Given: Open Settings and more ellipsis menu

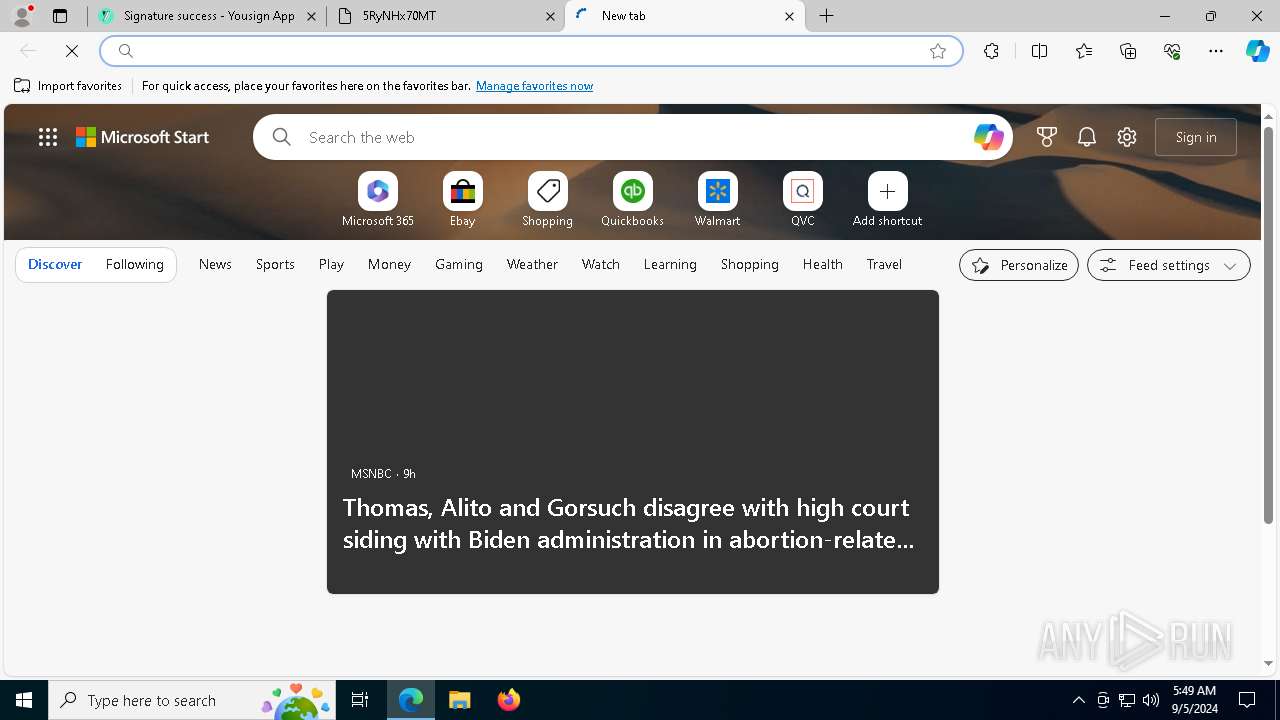Looking at the screenshot, I should (1216, 51).
